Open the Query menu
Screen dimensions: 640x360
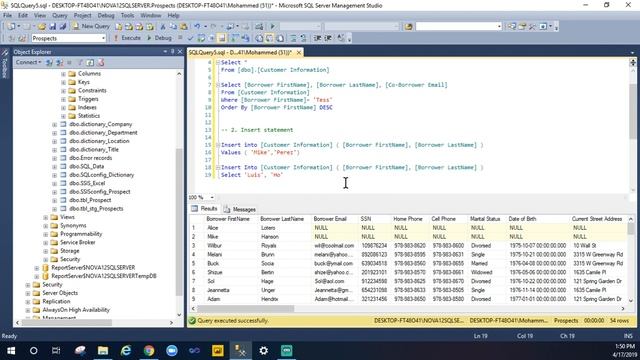coord(60,16)
